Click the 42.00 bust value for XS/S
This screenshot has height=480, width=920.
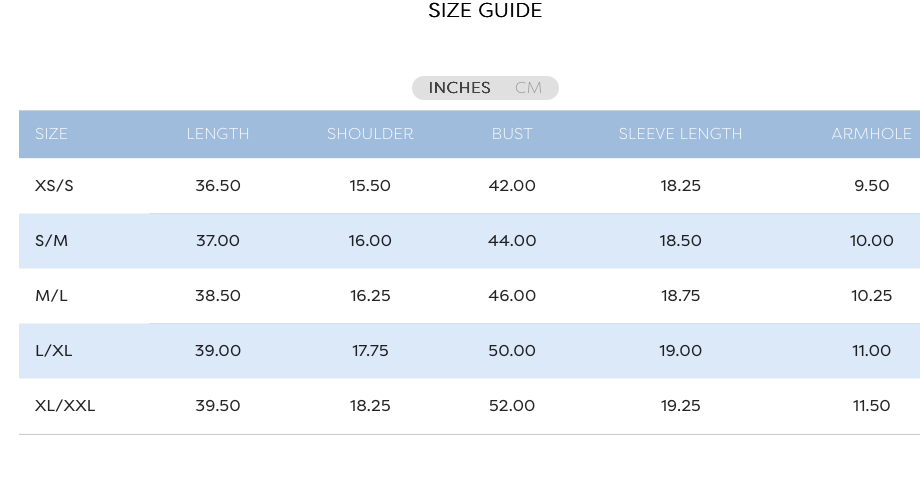(x=512, y=186)
